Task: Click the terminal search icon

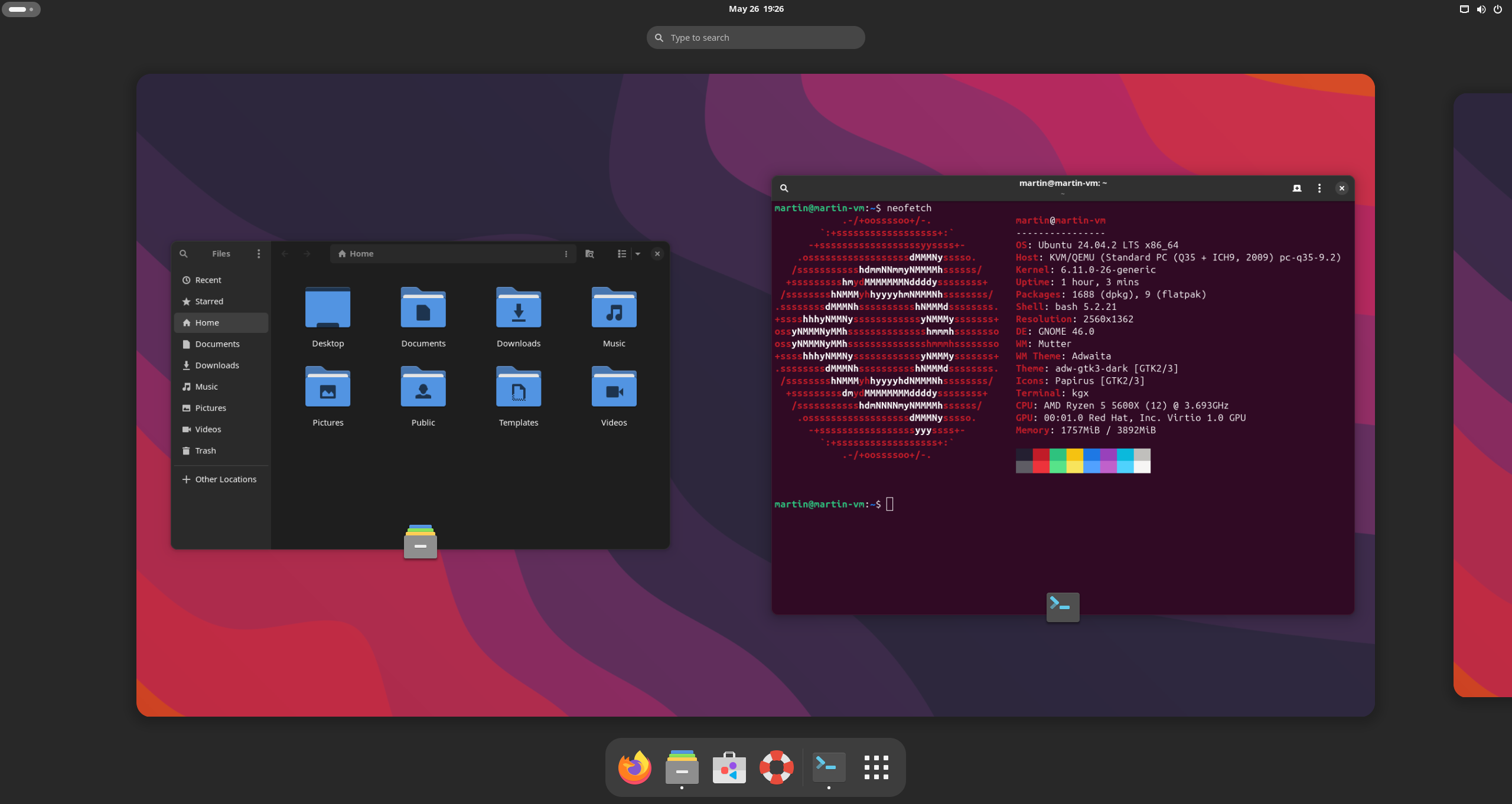Action: (784, 188)
